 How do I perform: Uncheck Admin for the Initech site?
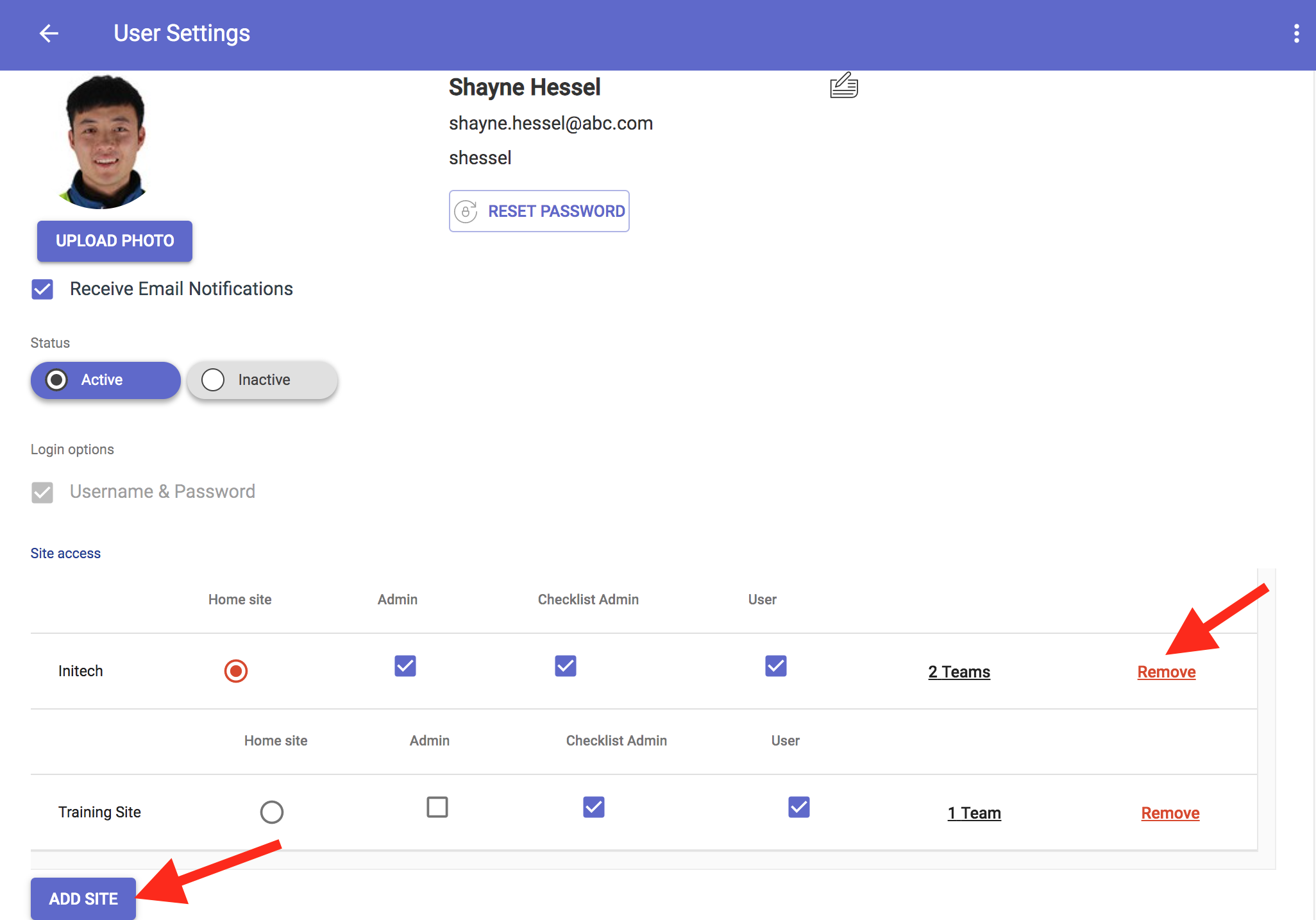click(405, 666)
